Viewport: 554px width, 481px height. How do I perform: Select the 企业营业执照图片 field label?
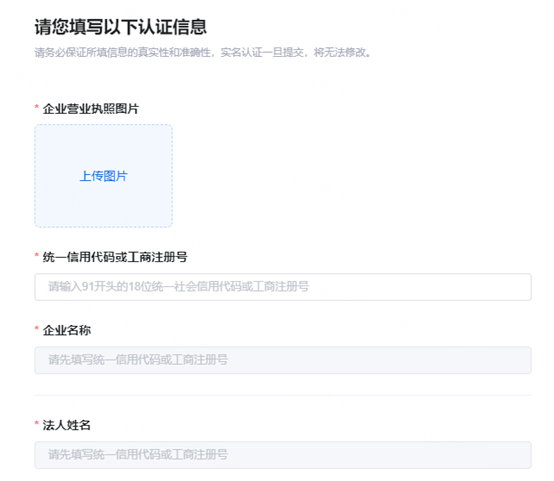coord(91,109)
